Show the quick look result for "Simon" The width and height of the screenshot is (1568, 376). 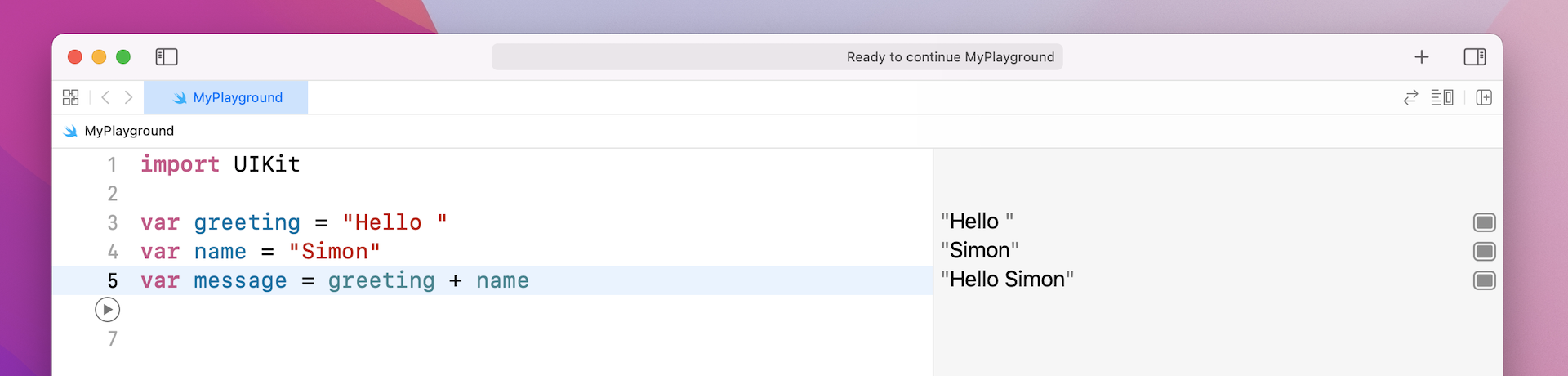point(1484,252)
